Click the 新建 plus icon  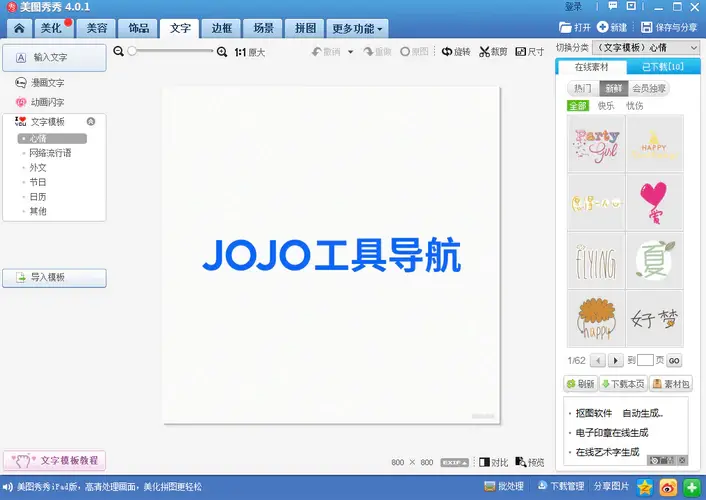602,27
